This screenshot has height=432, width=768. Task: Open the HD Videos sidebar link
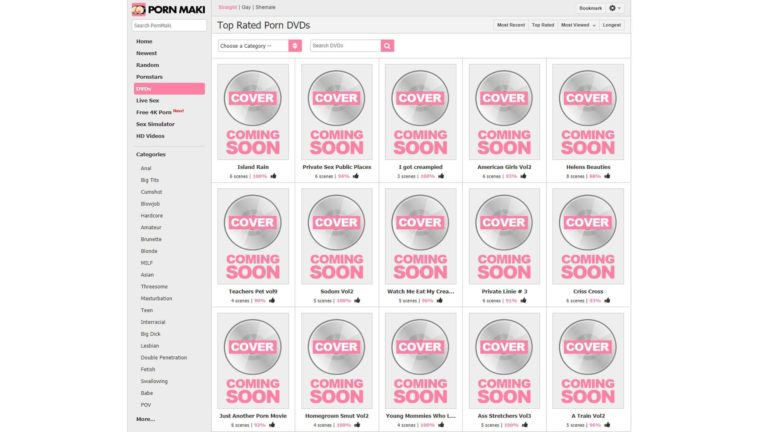pyautogui.click(x=150, y=136)
